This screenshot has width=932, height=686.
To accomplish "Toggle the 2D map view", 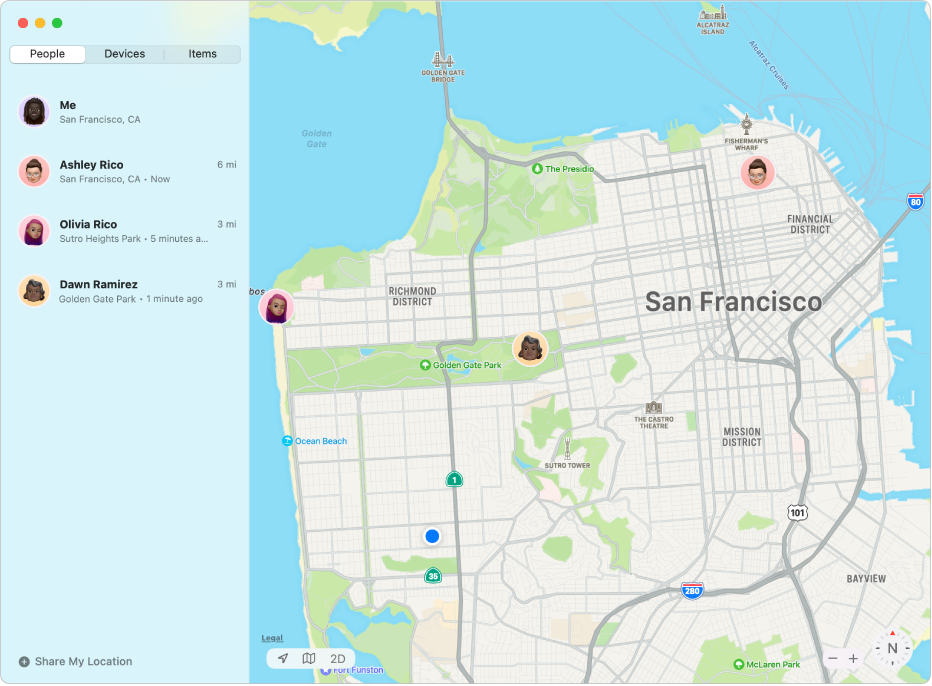I will (337, 658).
